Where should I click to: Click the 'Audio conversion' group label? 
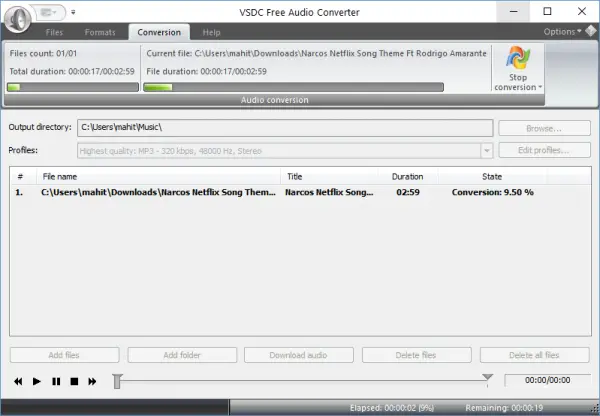[x=274, y=100]
